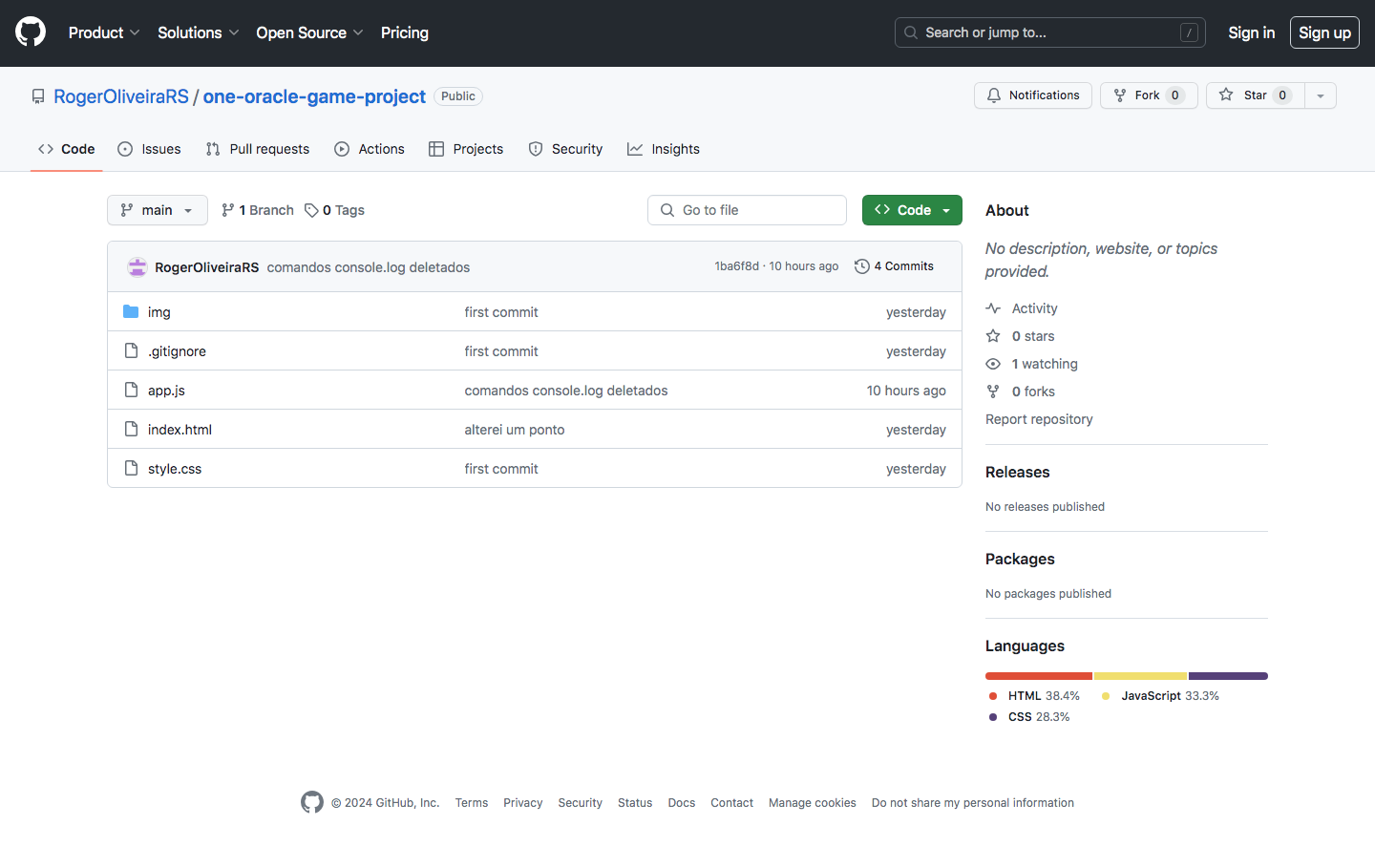Expand the Open Source menu

tap(309, 32)
